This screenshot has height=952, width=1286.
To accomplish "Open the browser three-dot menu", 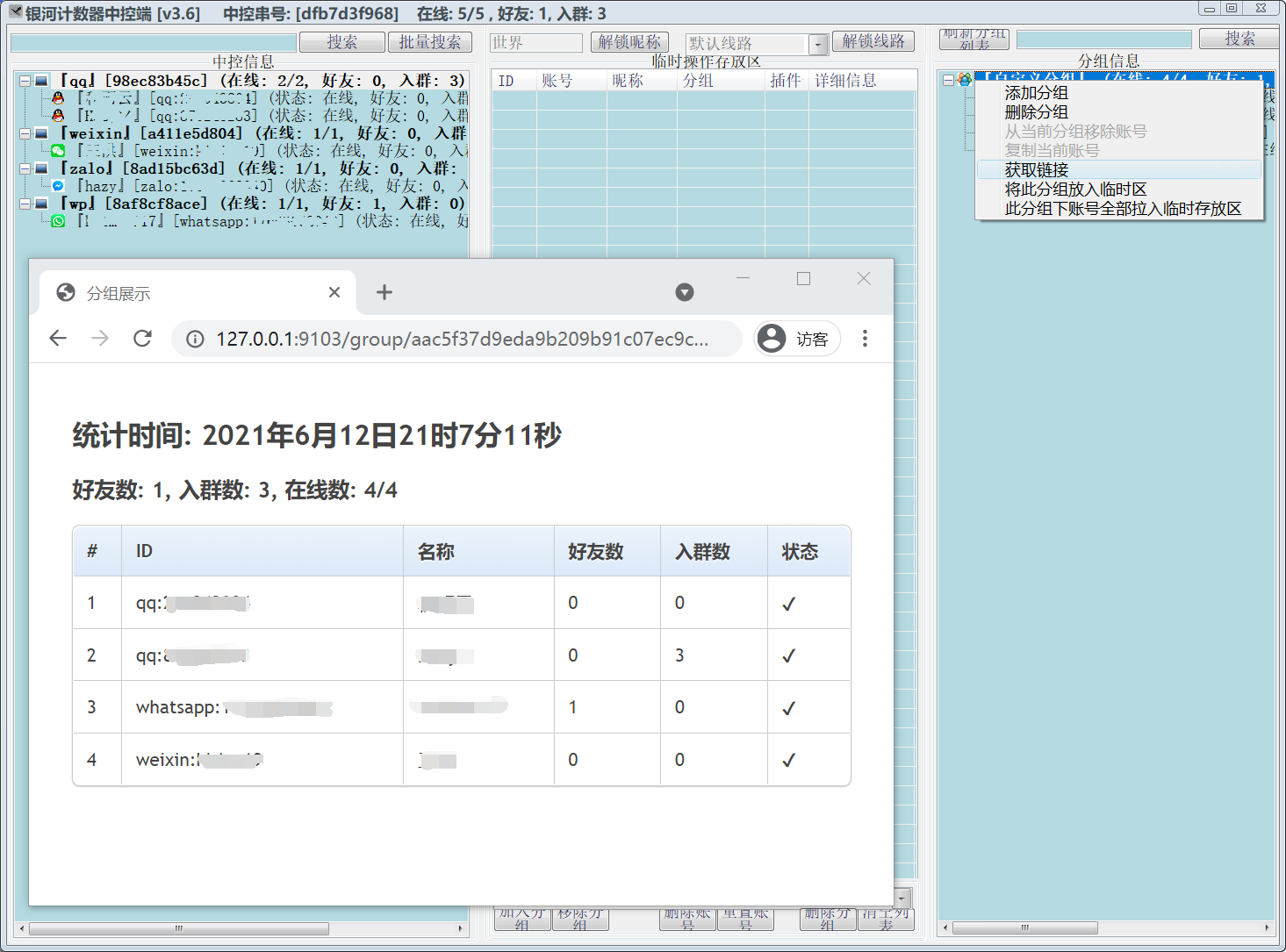I will click(x=865, y=339).
